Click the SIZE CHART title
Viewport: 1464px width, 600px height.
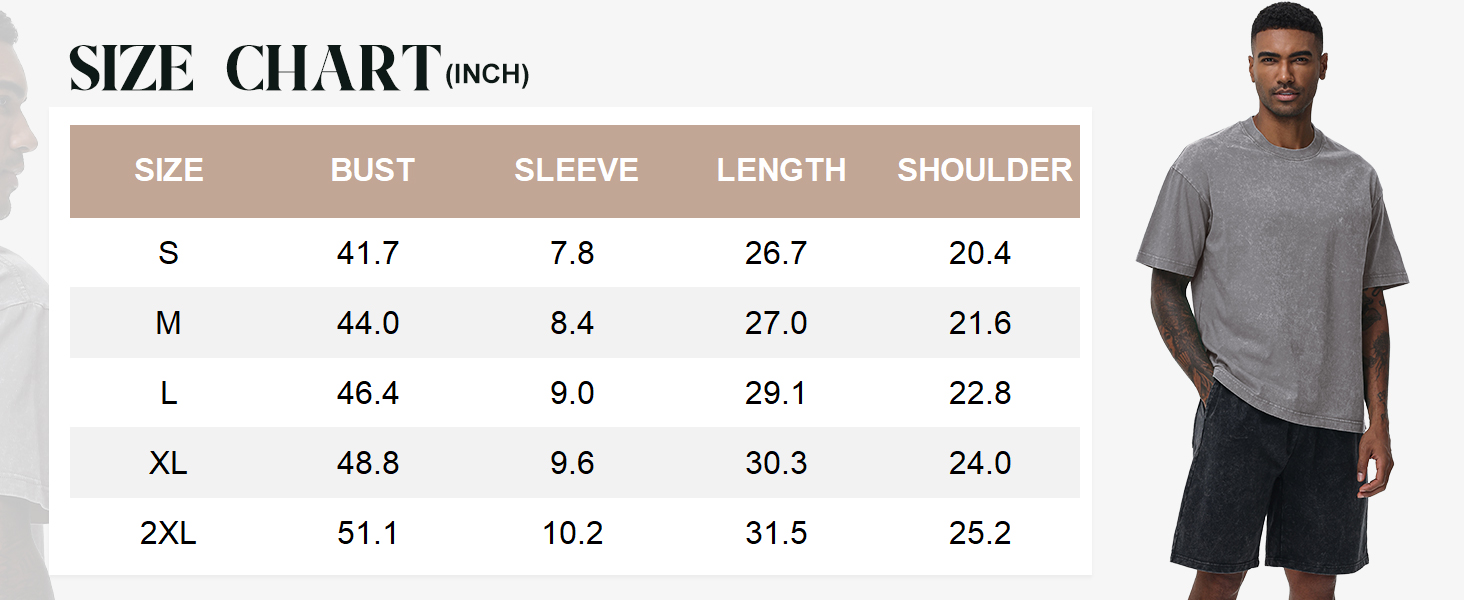(x=255, y=68)
